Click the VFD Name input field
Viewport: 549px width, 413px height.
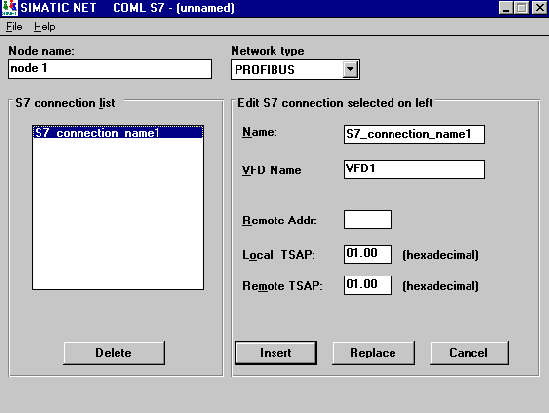[x=414, y=169]
